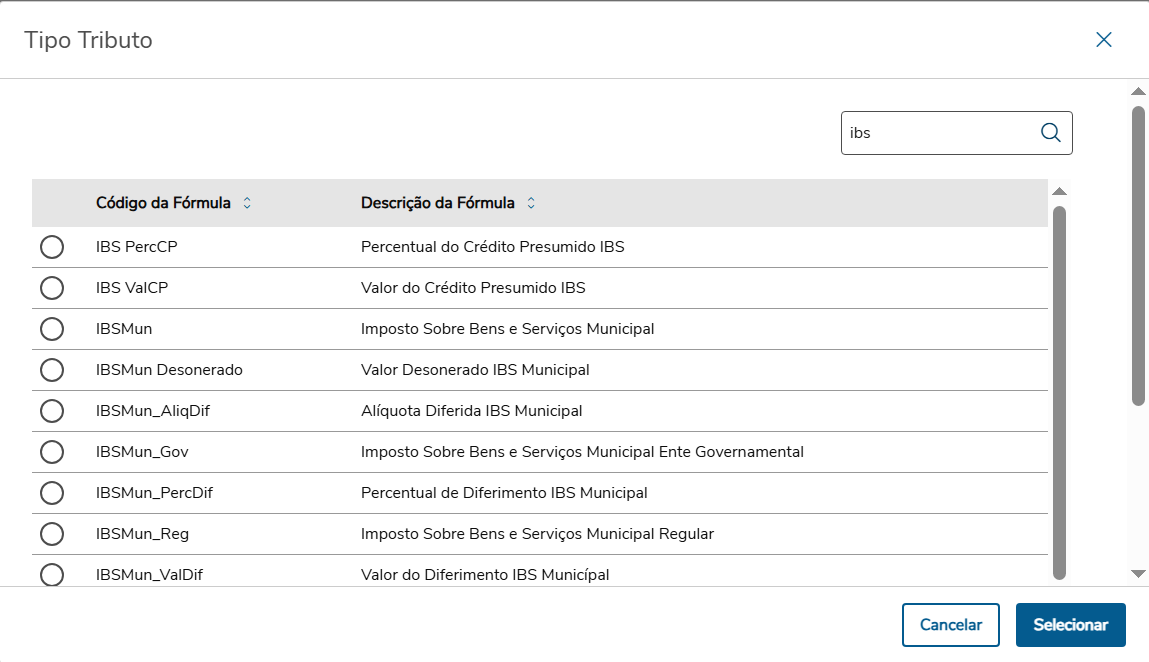Close the Tipo Tributo dialog
Viewport: 1149px width, 662px height.
(x=1104, y=40)
